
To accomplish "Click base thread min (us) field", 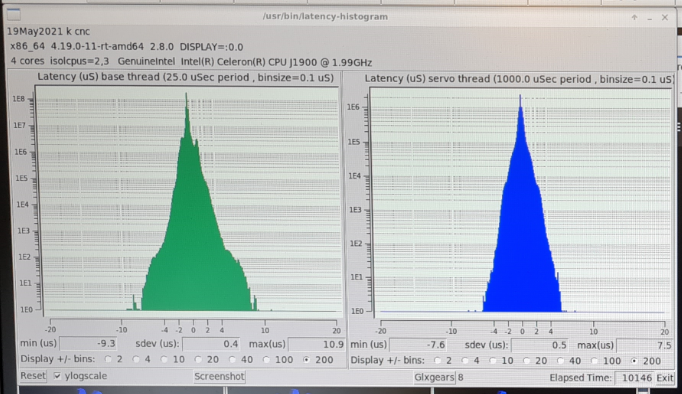I will pyautogui.click(x=88, y=344).
